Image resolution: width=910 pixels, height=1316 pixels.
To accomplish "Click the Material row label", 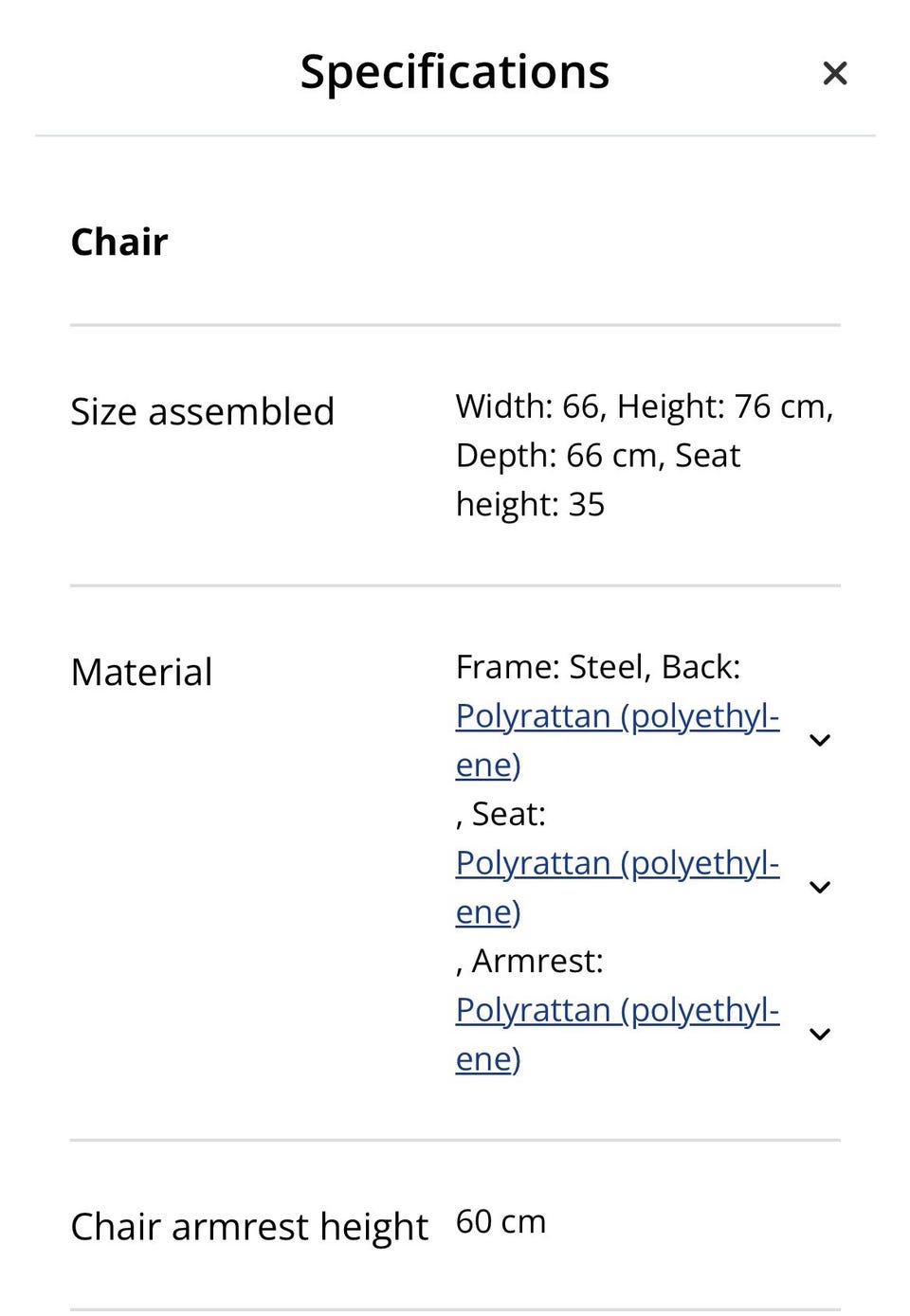I will tap(141, 673).
